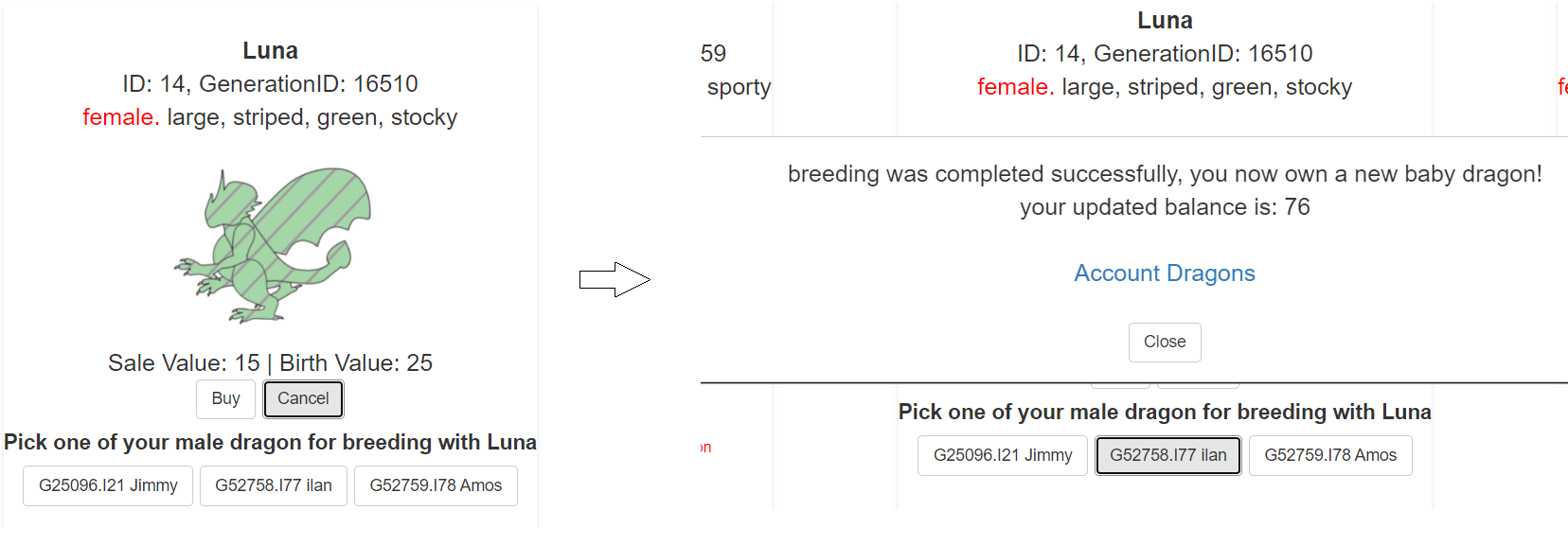Click the green striped dragon image
1568x546 pixels.
click(x=273, y=245)
